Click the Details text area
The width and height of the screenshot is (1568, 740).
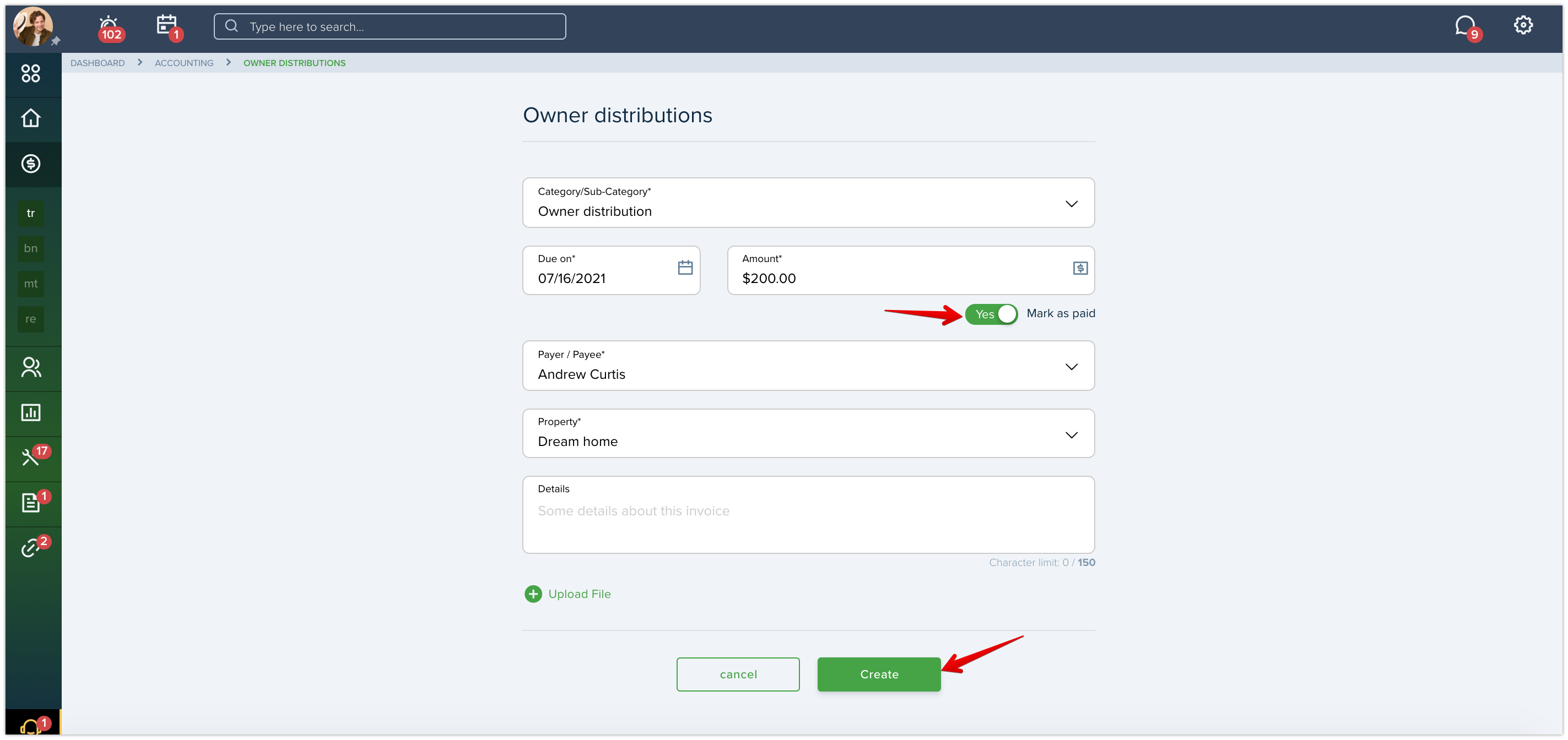click(x=808, y=515)
